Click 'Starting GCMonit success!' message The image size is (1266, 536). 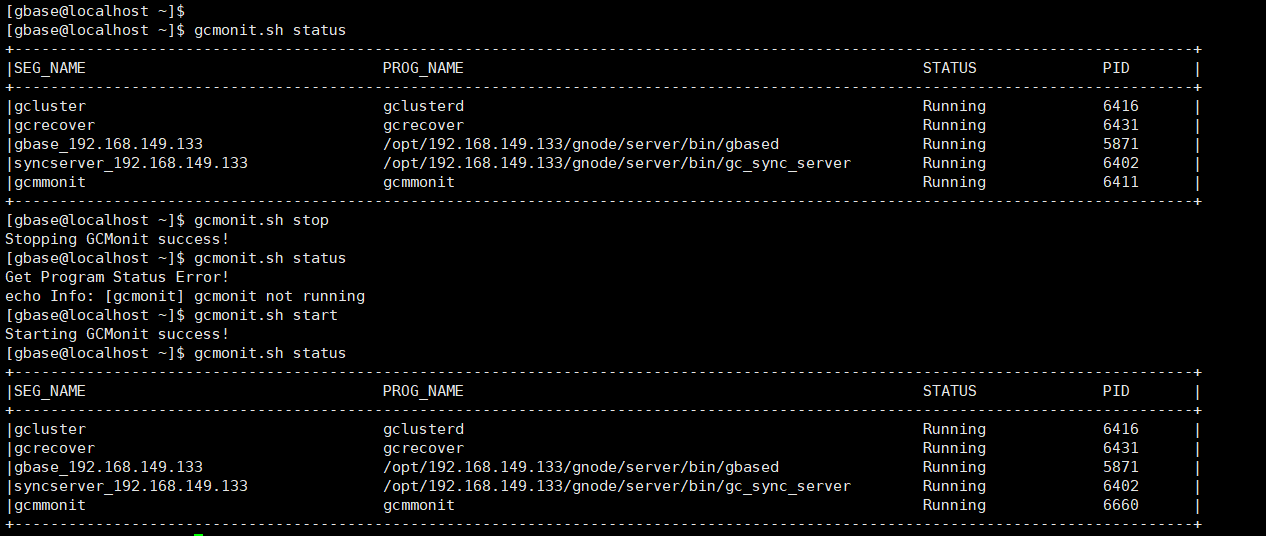[x=117, y=333]
